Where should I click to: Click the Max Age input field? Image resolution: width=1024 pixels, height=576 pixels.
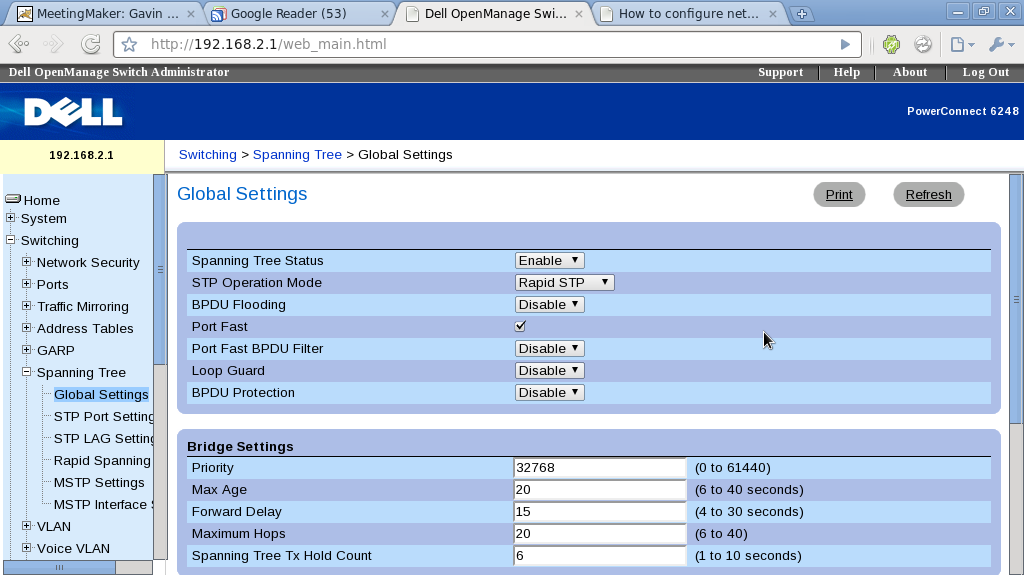pos(600,490)
